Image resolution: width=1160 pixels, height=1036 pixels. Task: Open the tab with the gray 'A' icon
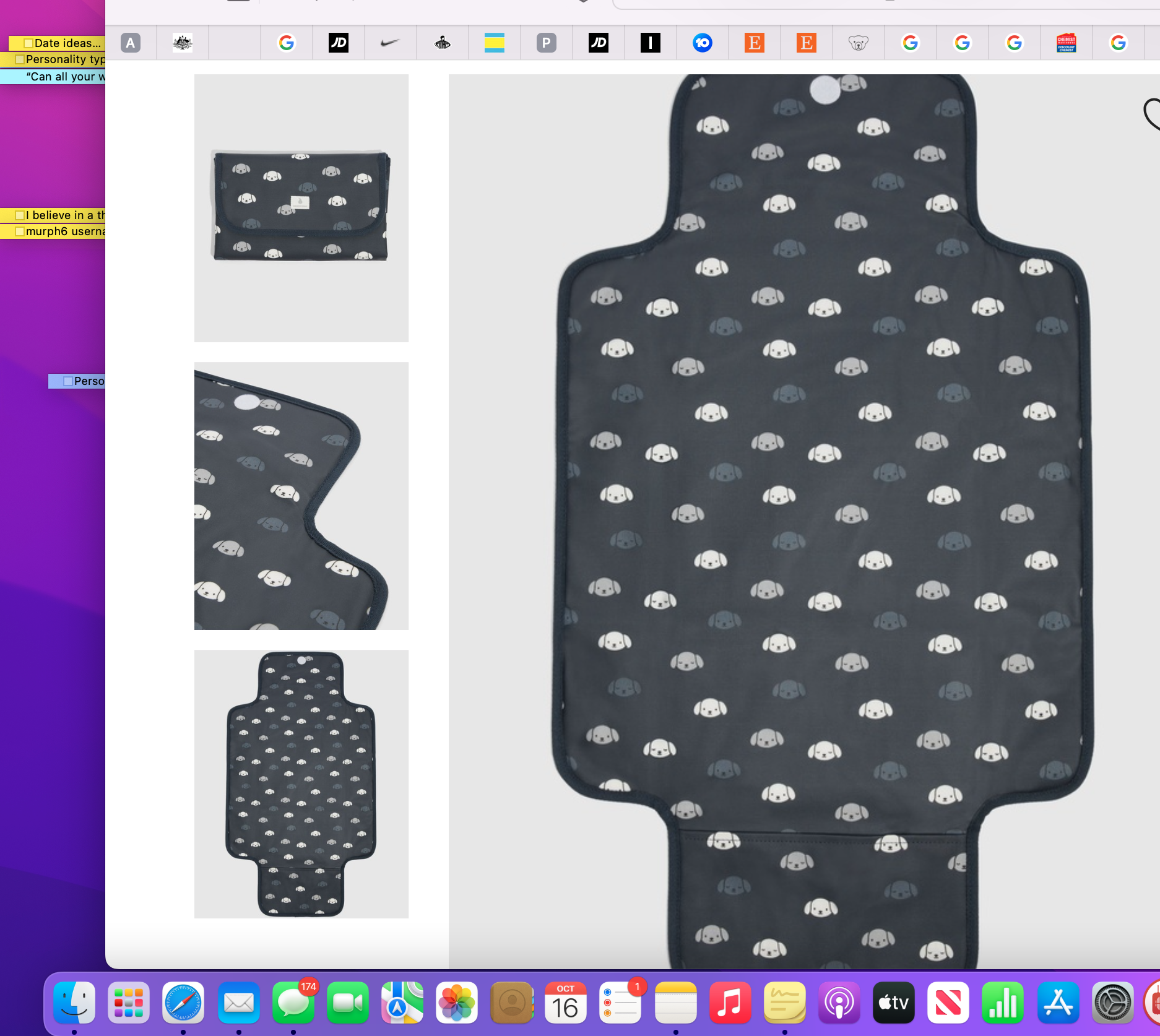click(x=131, y=43)
